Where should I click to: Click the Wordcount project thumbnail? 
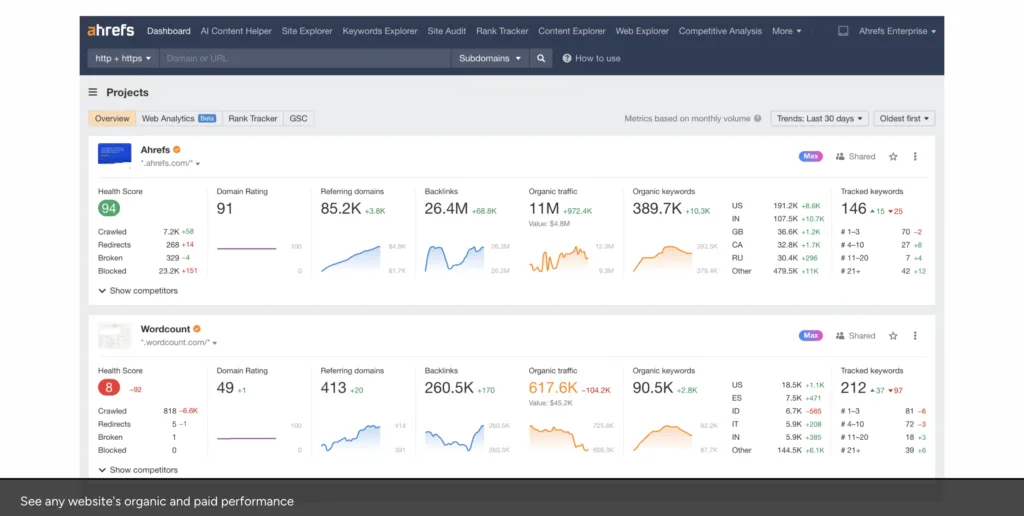(x=114, y=335)
